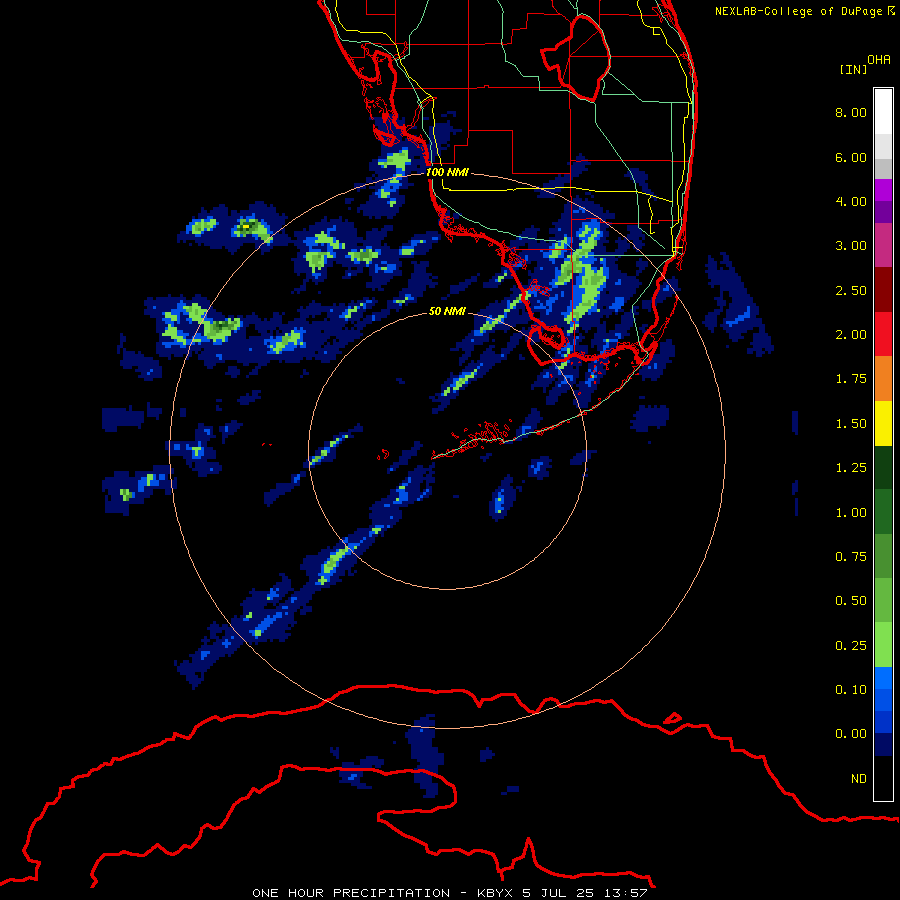Click the 4.00 legend value
The height and width of the screenshot is (900, 900).
[x=851, y=201]
